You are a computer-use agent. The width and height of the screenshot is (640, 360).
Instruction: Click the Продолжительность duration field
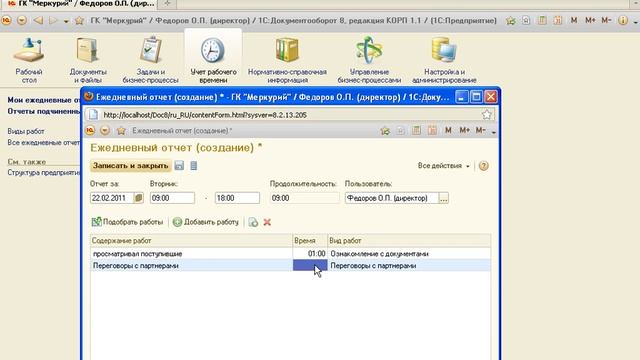click(304, 198)
